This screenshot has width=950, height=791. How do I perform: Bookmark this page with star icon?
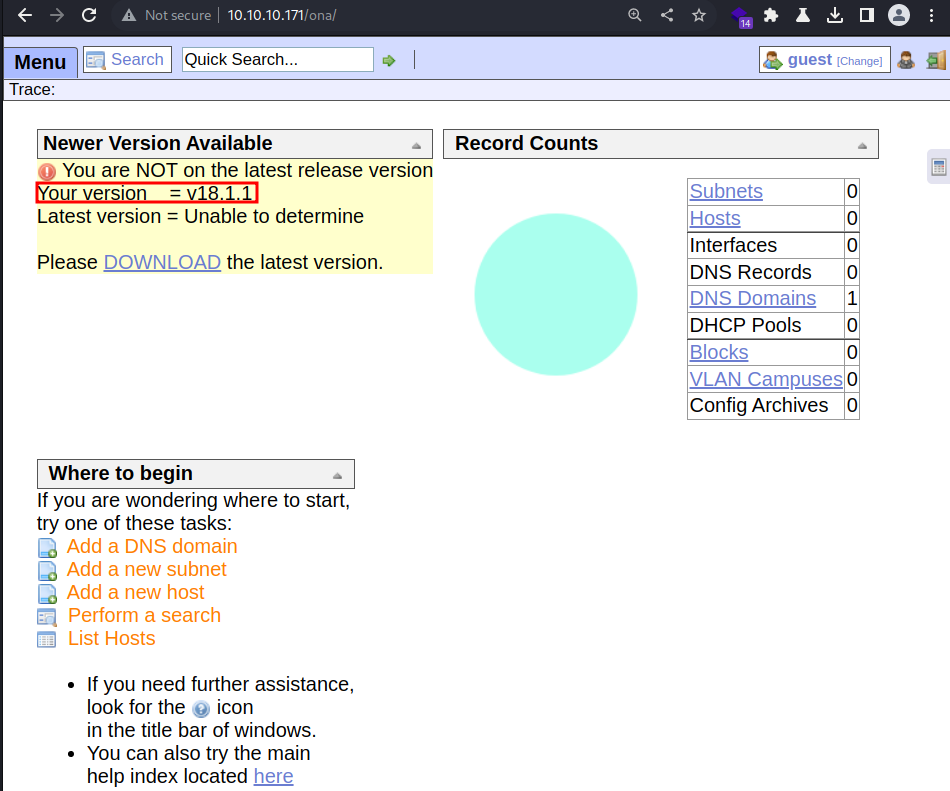[699, 15]
